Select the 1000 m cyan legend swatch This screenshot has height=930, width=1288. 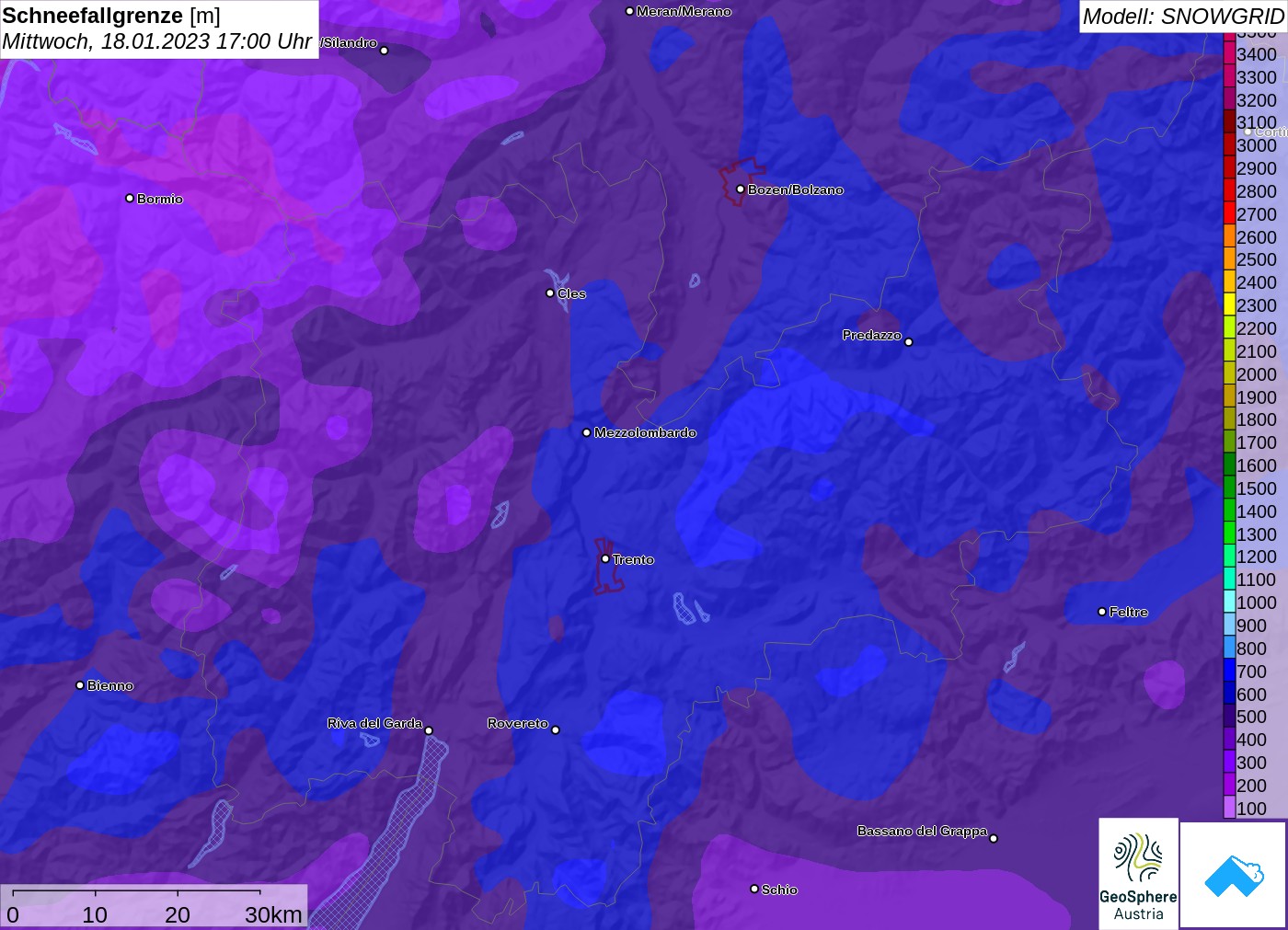[1229, 603]
